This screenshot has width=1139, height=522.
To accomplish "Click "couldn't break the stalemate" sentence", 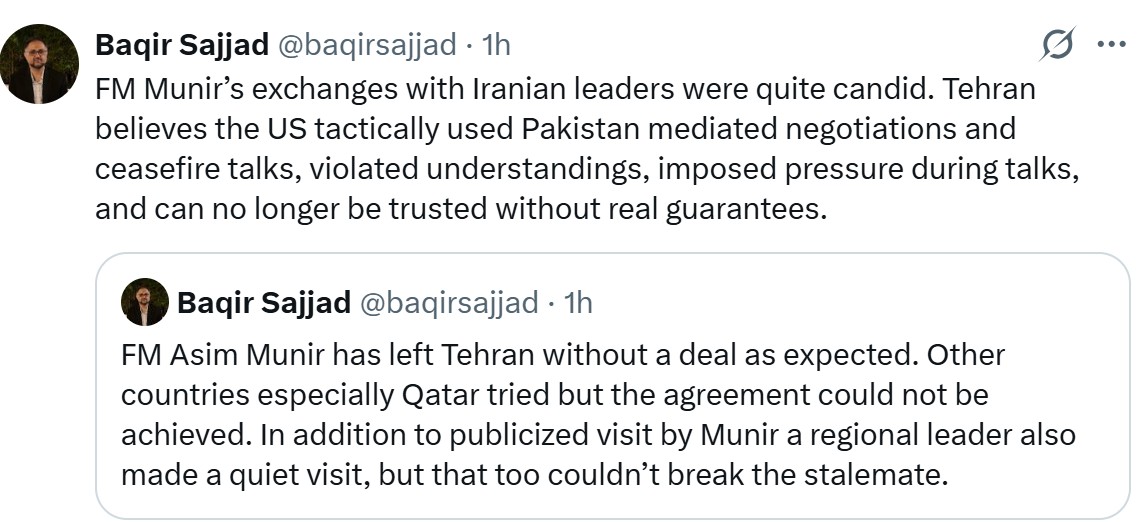I will click(x=535, y=475).
